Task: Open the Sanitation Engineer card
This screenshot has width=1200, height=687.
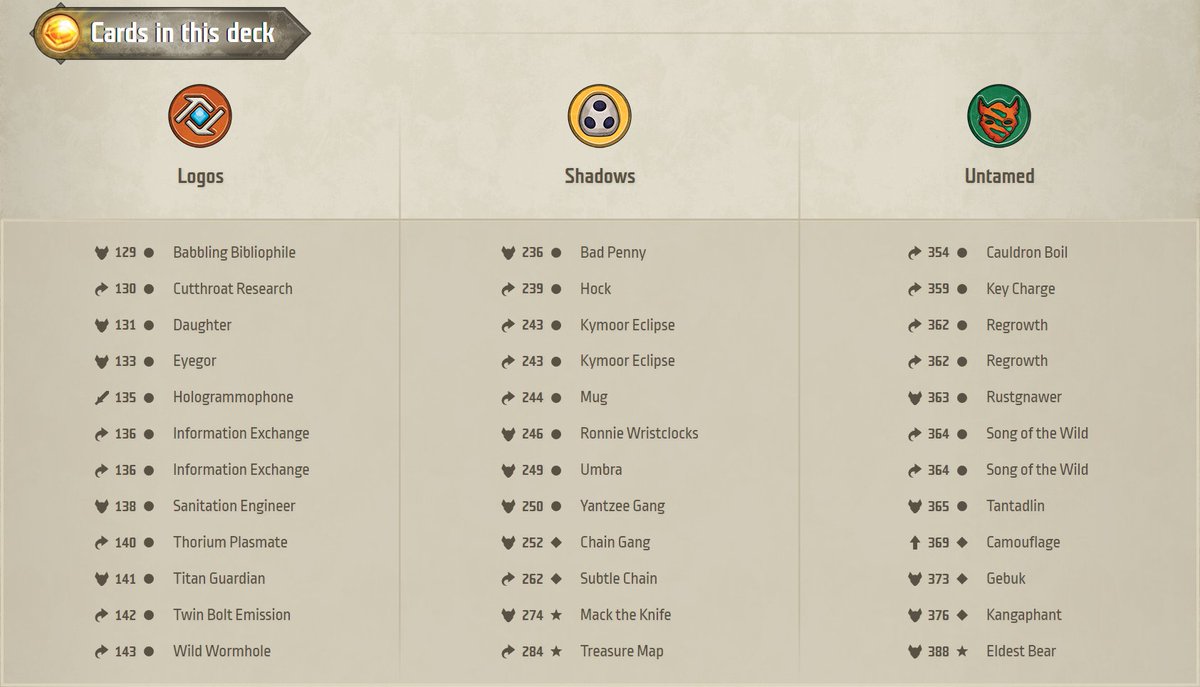Action: coord(234,506)
